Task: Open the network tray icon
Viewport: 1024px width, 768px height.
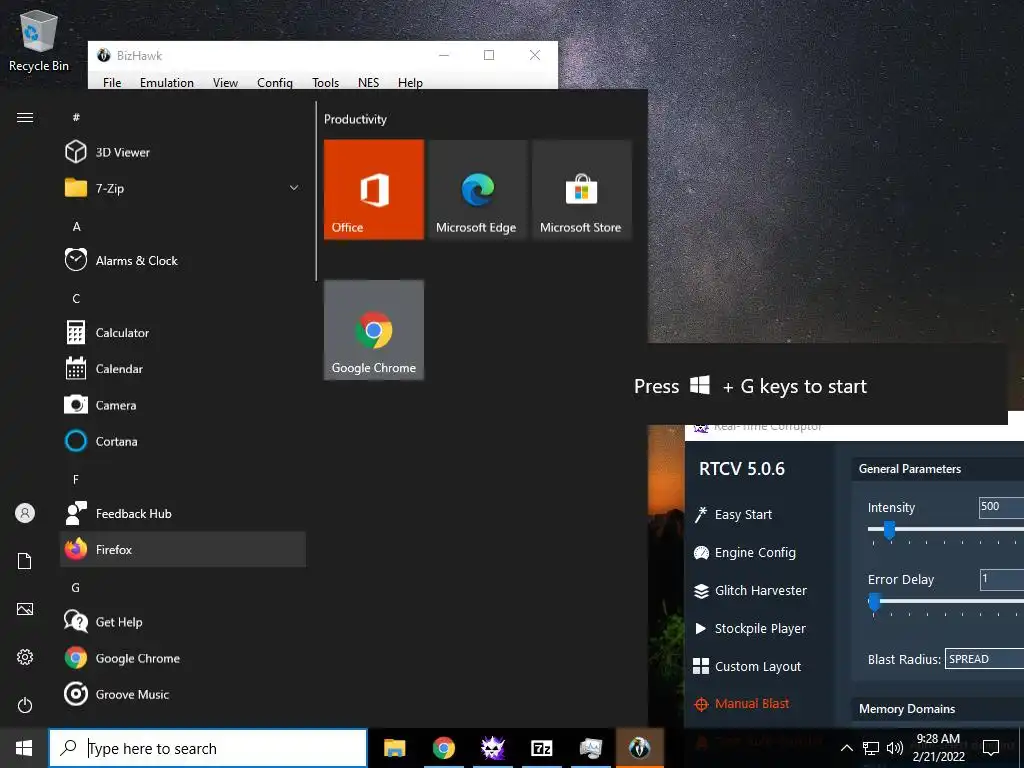Action: (x=871, y=748)
